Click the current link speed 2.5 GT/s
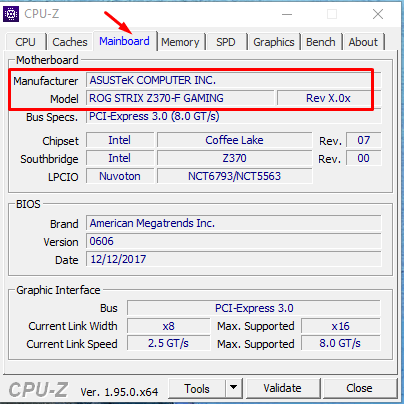The image size is (404, 404). [x=169, y=343]
